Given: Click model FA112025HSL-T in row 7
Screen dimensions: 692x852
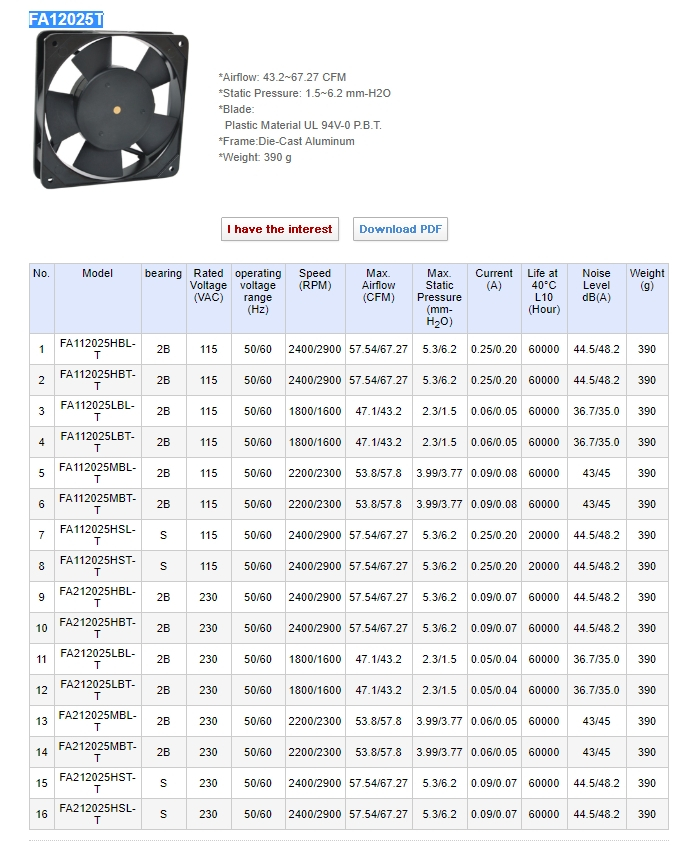Looking at the screenshot, I should point(98,535).
